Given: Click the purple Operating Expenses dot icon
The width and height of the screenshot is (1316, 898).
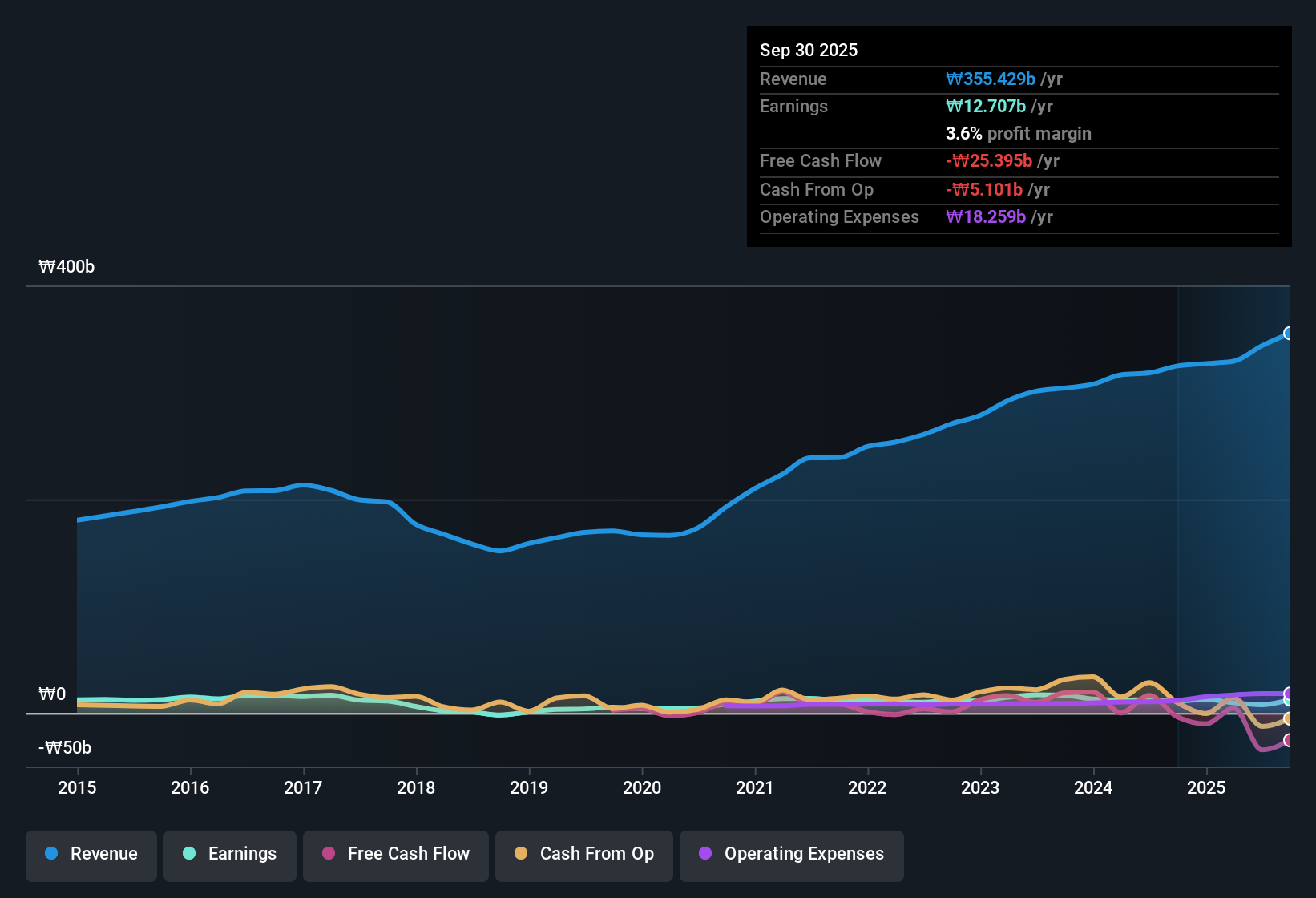Looking at the screenshot, I should click(x=704, y=854).
